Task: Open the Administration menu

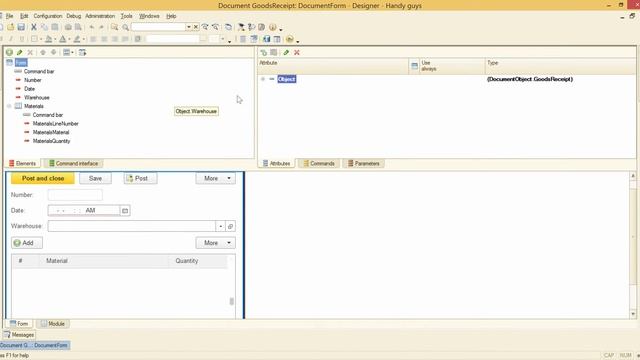Action: (x=100, y=16)
